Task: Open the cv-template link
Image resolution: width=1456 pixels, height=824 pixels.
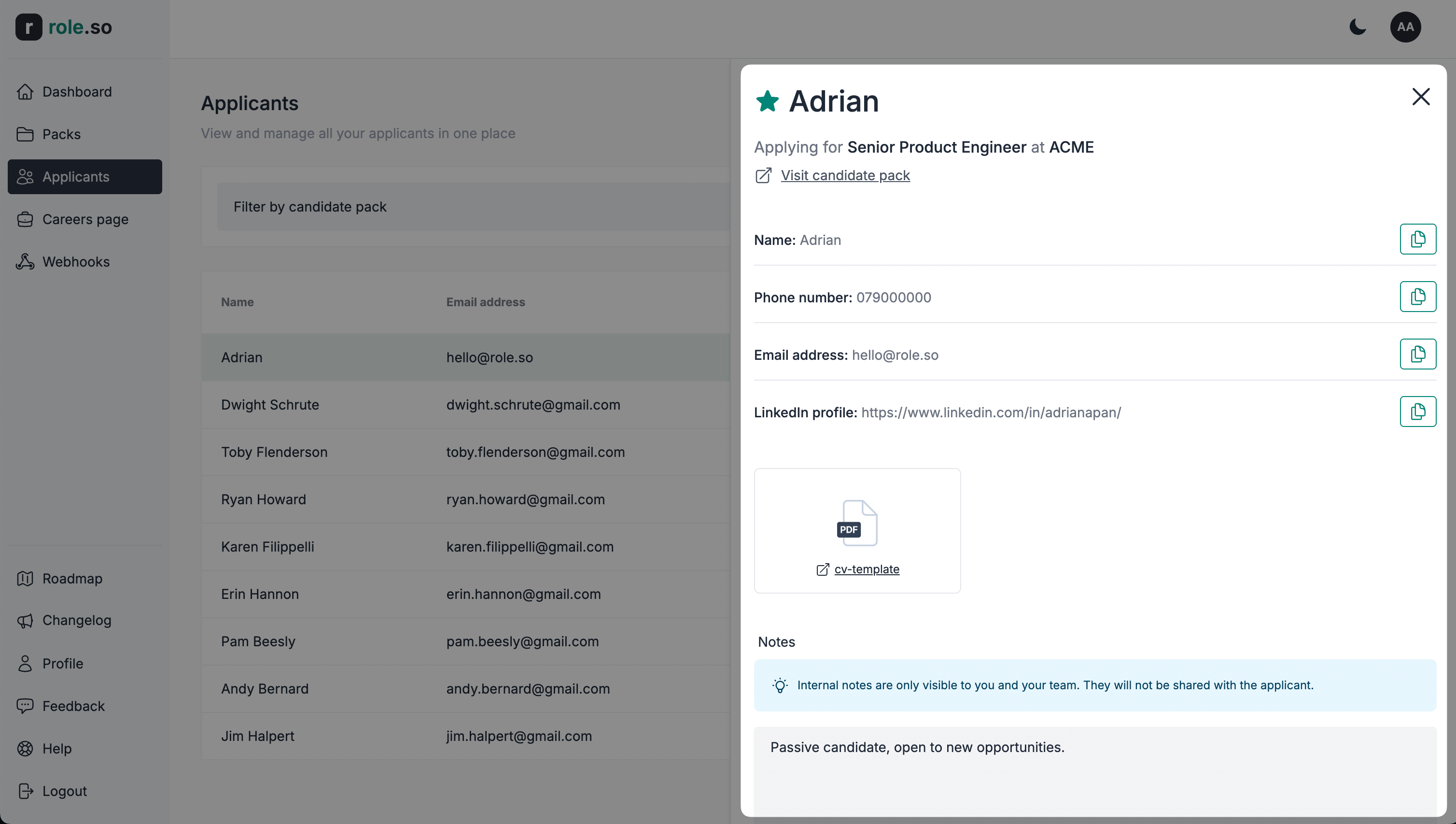Action: click(866, 569)
